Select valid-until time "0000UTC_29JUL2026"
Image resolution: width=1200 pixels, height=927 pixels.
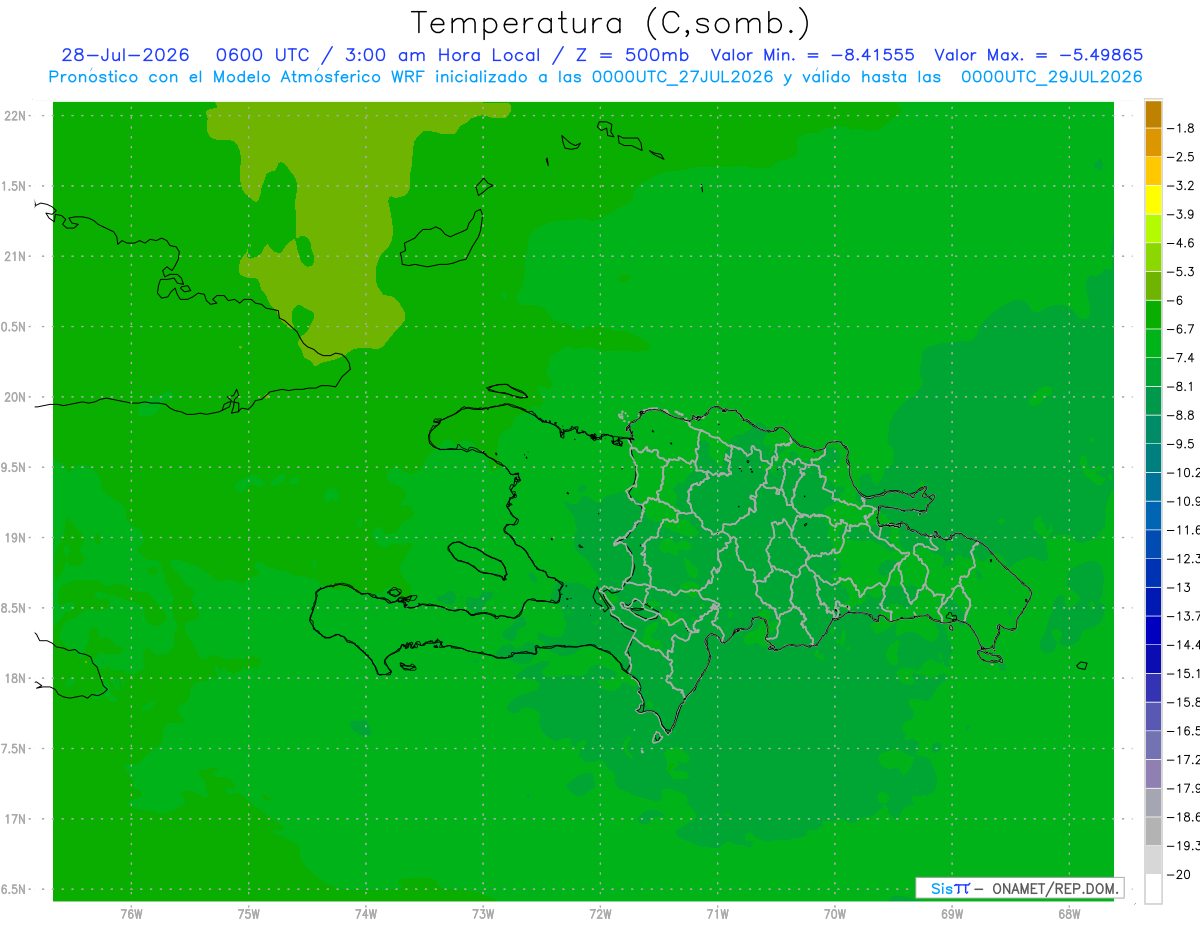(x=1052, y=77)
